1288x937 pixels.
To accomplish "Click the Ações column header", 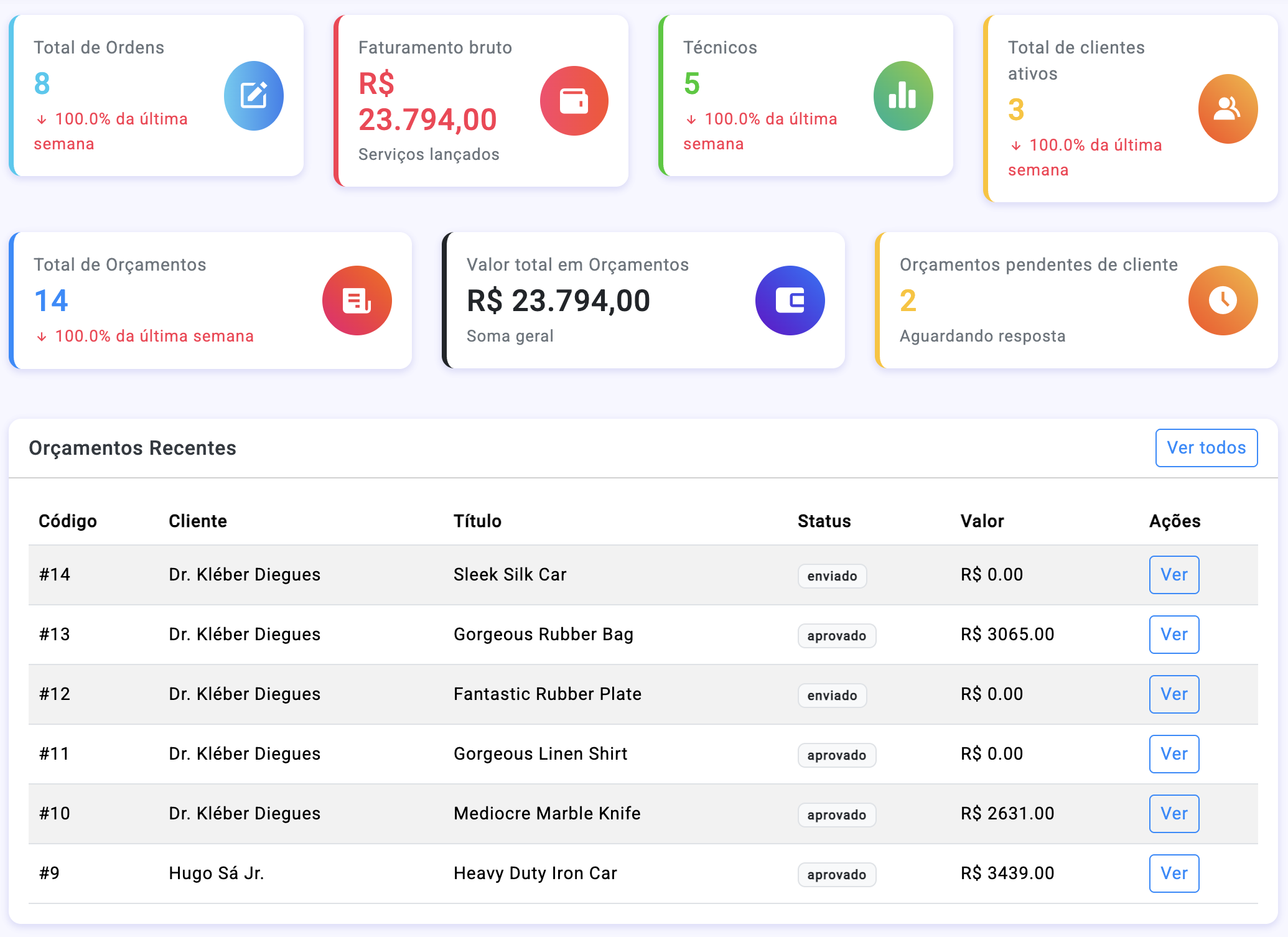I will 1175,521.
